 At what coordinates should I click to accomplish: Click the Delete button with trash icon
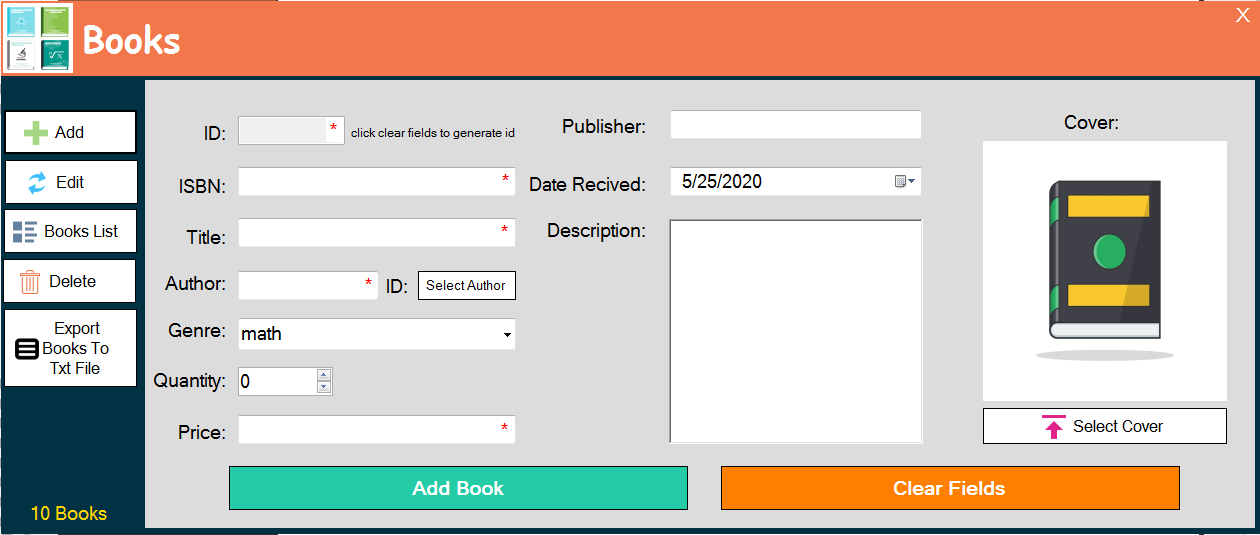(70, 281)
